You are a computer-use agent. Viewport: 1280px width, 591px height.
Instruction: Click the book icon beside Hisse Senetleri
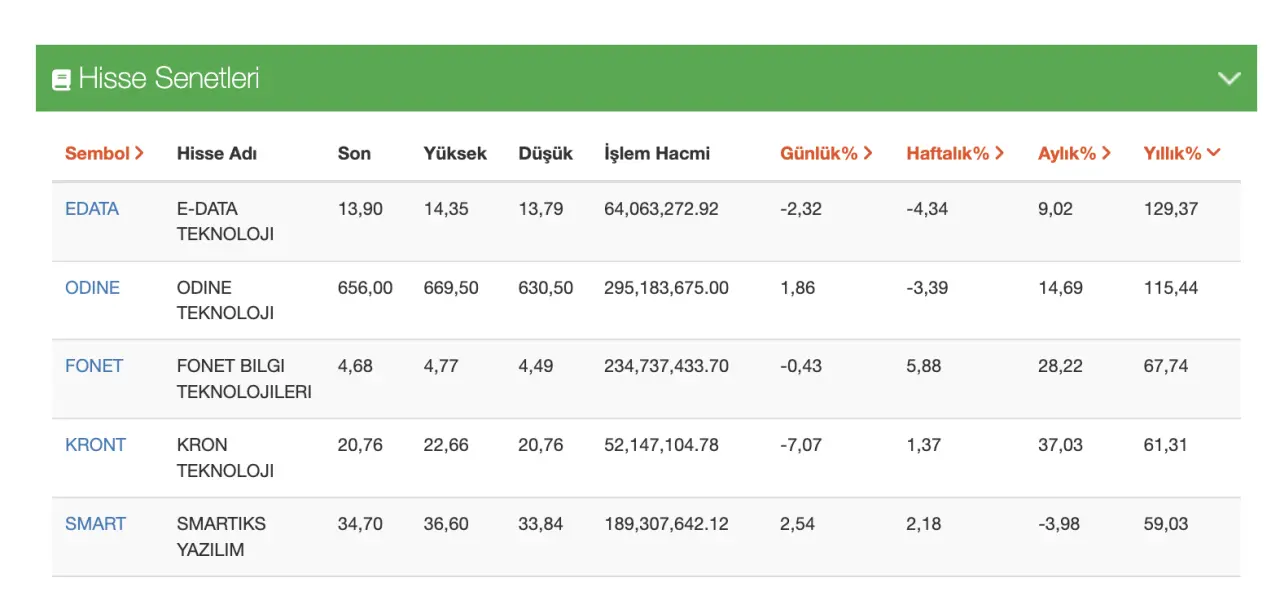pos(61,79)
